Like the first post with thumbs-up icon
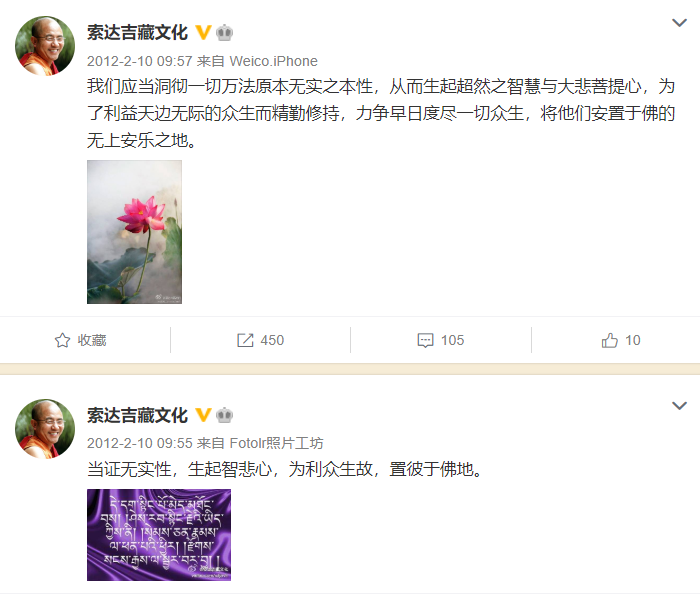Image resolution: width=700 pixels, height=594 pixels. 609,340
